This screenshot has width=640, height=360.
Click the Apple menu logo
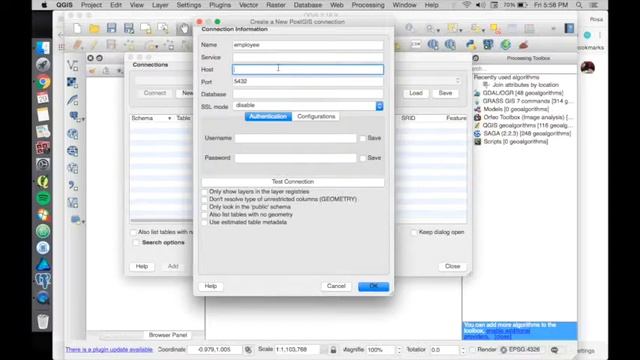44,5
